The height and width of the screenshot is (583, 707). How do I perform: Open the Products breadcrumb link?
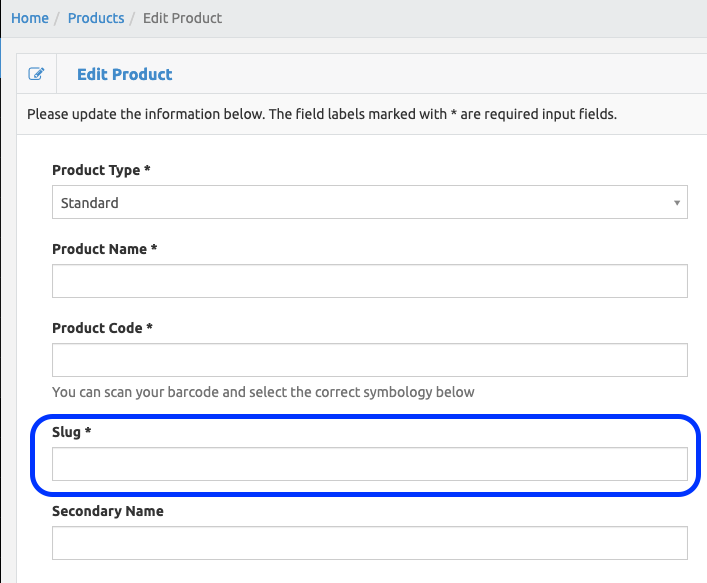tap(96, 18)
